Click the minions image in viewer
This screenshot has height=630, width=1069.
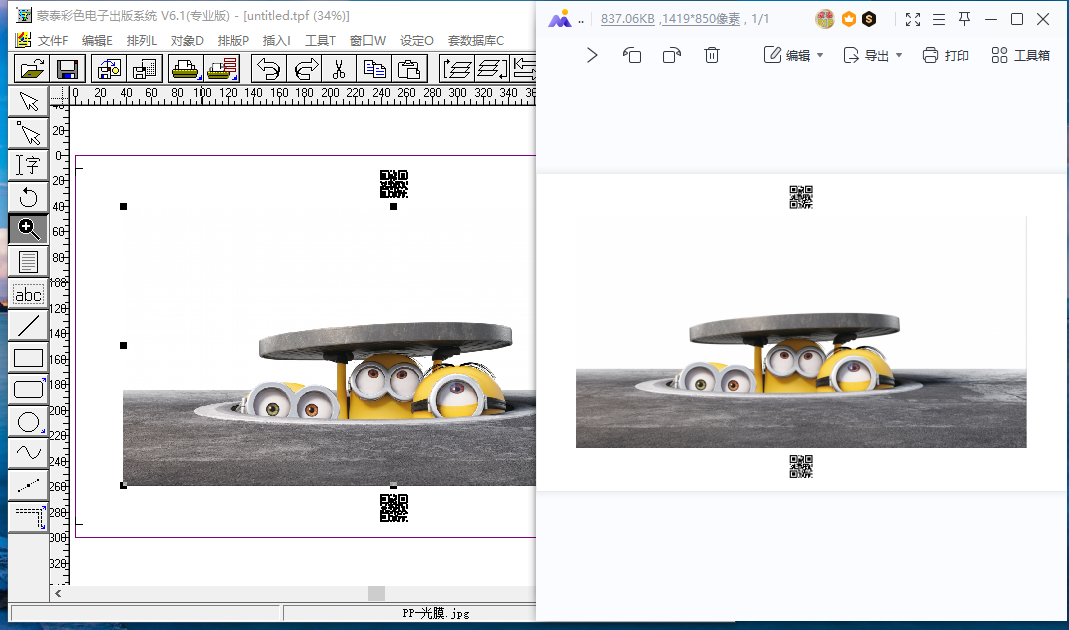pyautogui.click(x=801, y=332)
